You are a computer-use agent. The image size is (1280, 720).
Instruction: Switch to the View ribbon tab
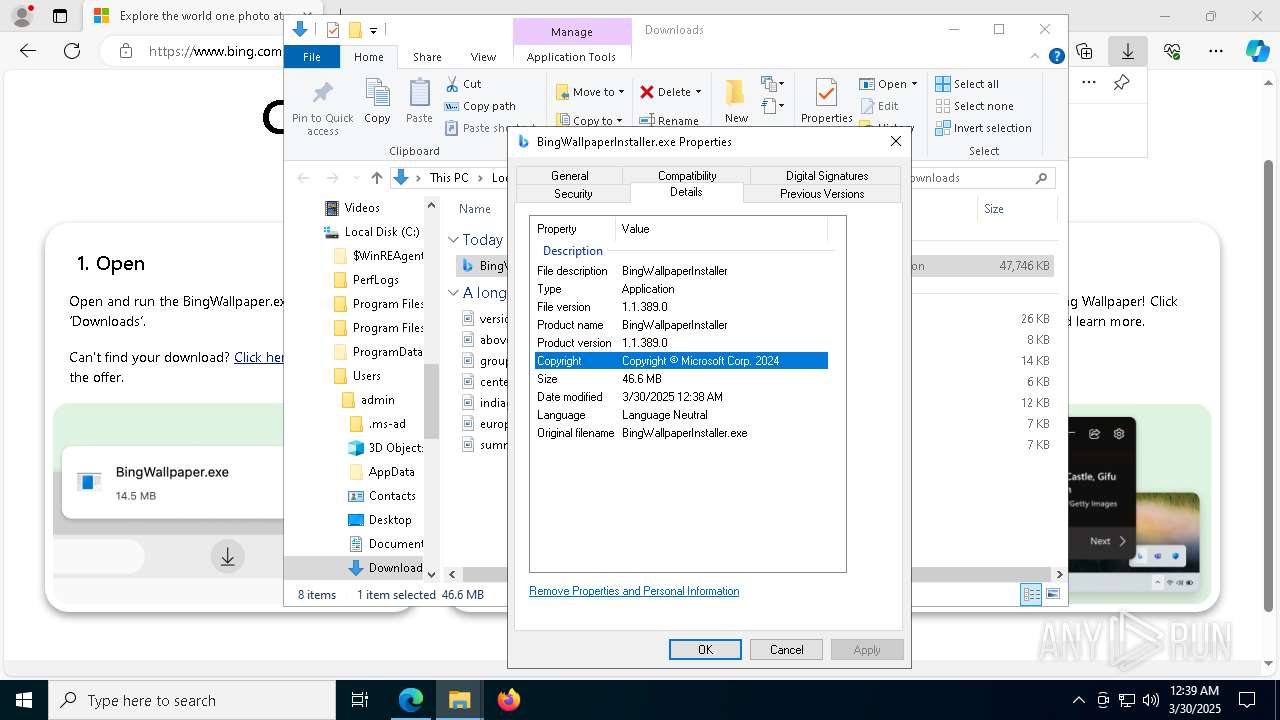483,57
